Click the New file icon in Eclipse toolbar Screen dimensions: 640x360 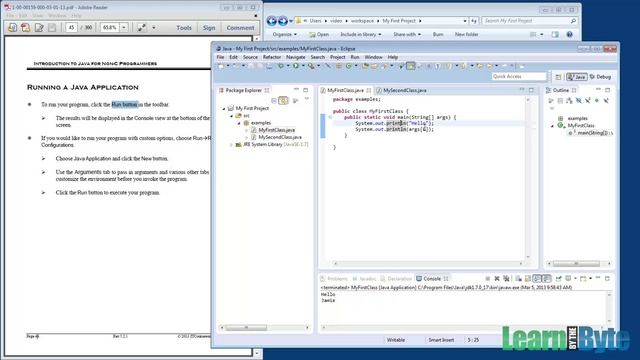[x=221, y=66]
